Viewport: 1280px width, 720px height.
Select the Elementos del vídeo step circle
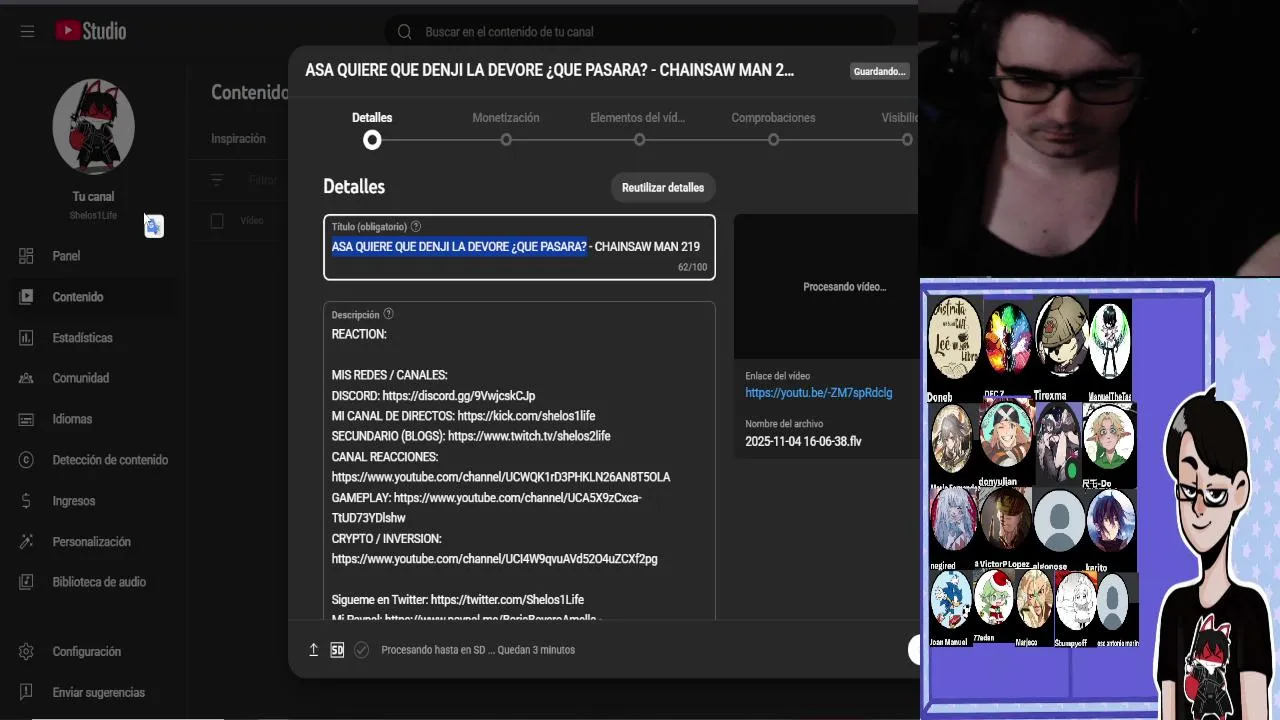click(639, 140)
